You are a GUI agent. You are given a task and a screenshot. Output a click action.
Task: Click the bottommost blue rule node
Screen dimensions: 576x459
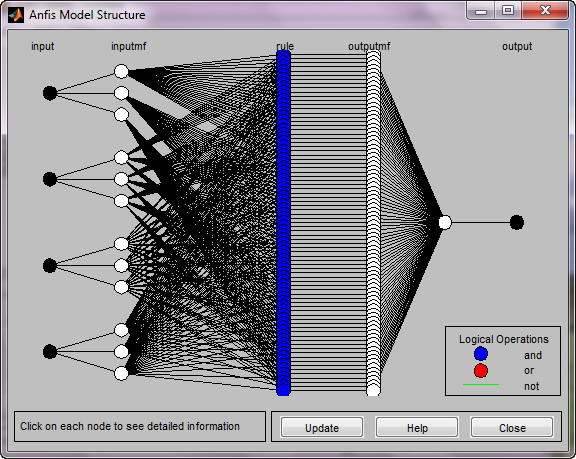(x=283, y=390)
